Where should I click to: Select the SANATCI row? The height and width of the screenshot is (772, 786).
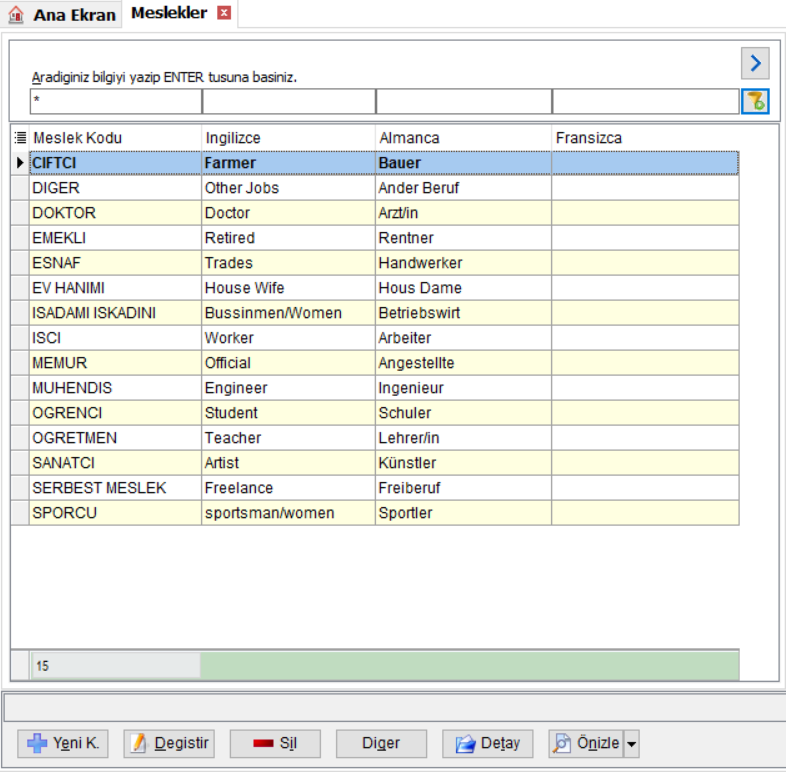[384, 463]
